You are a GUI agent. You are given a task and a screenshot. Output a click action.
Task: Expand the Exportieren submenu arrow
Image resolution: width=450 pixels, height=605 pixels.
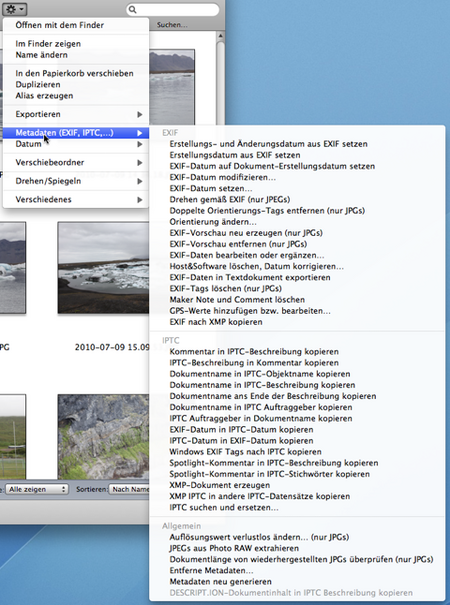pos(140,114)
